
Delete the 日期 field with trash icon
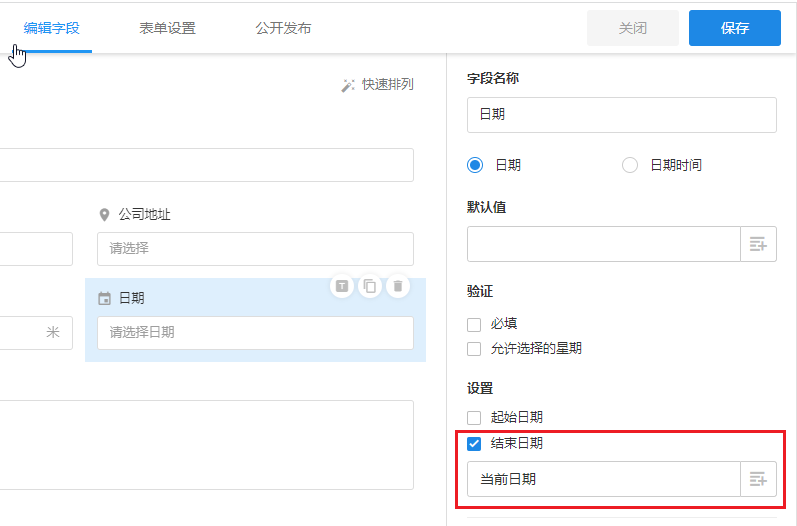click(398, 287)
